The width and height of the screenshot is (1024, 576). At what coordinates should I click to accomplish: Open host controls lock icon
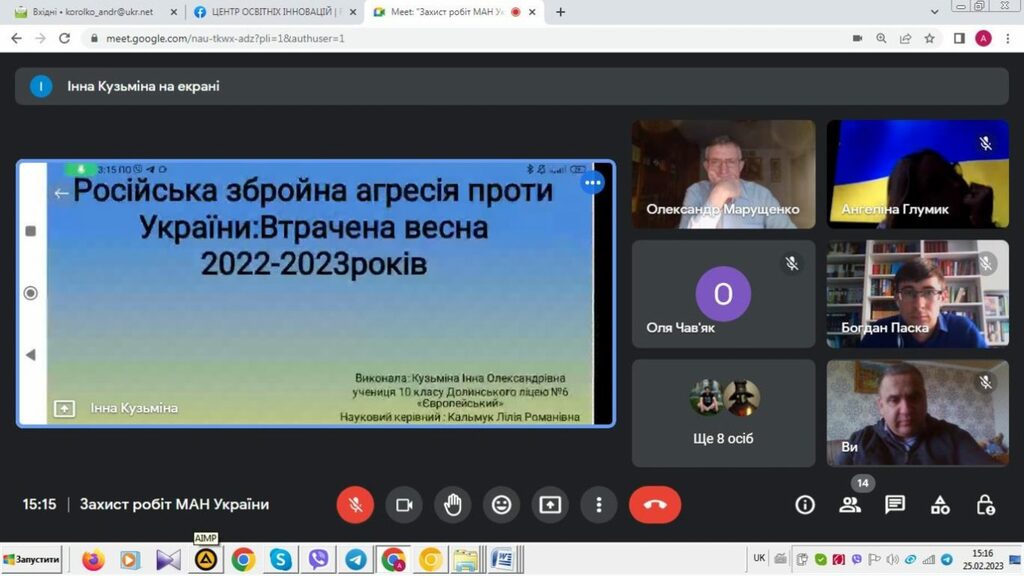pyautogui.click(x=985, y=505)
